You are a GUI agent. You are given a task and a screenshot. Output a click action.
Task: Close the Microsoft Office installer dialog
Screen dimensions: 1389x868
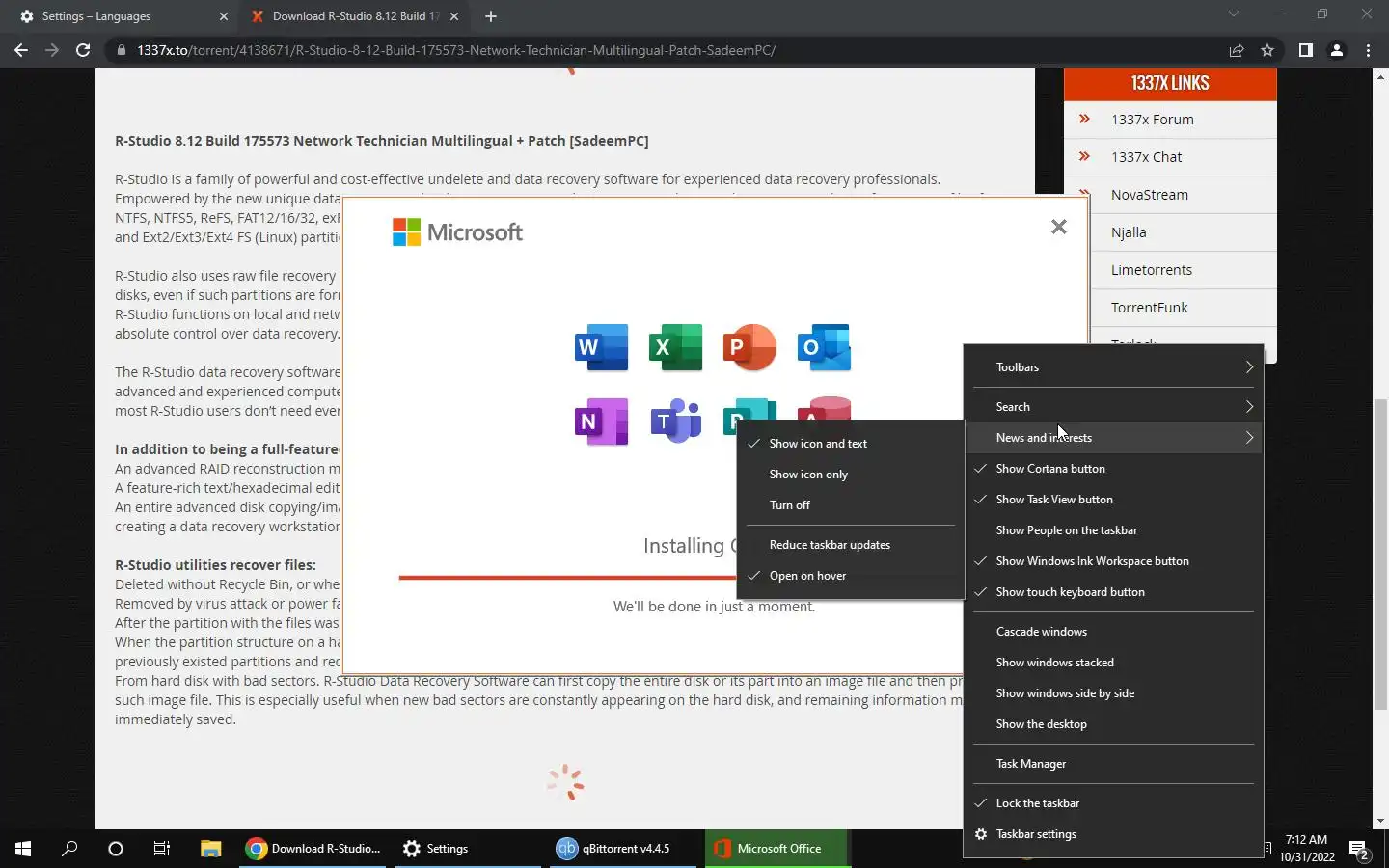[1058, 227]
